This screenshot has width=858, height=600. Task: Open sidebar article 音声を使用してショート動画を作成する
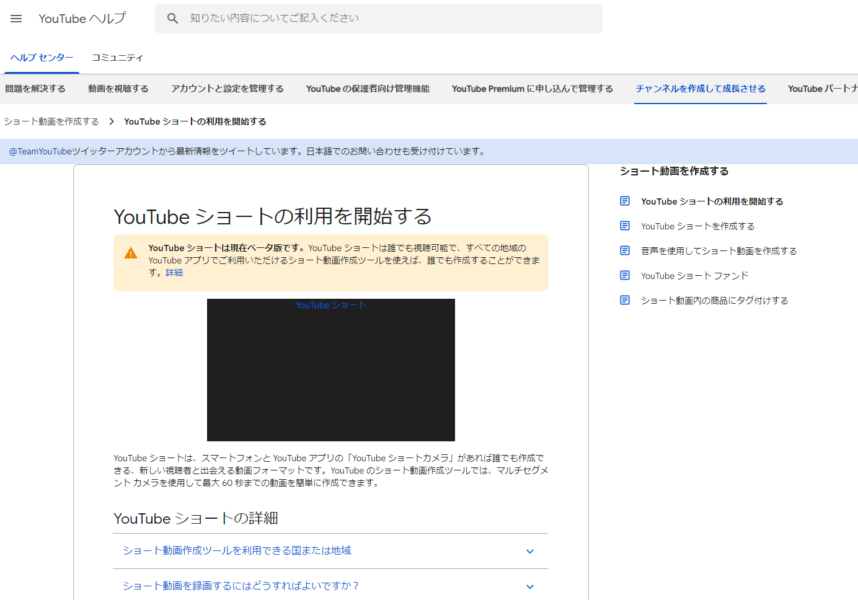719,251
